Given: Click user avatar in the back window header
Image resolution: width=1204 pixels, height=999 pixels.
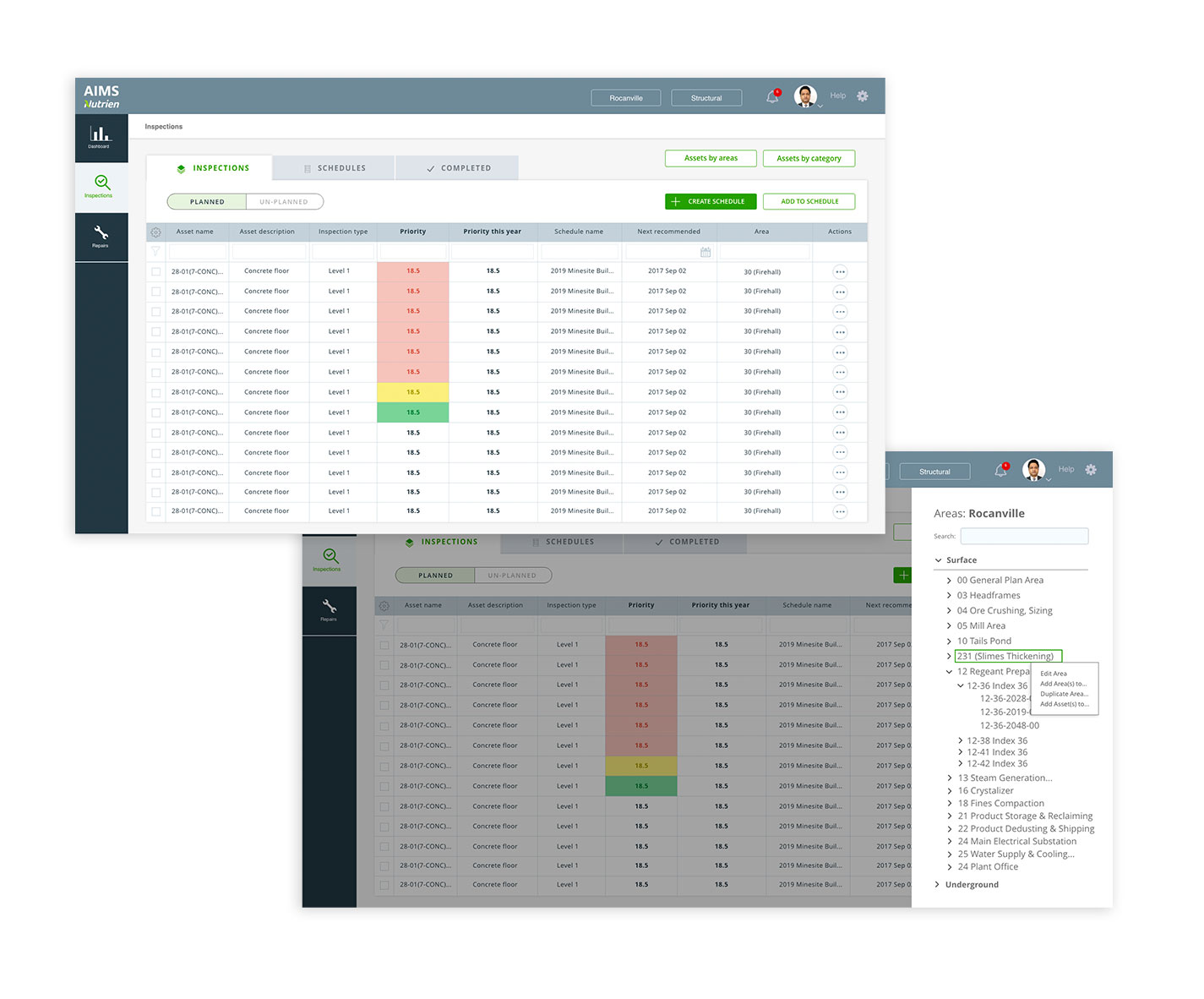Looking at the screenshot, I should tap(1034, 470).
